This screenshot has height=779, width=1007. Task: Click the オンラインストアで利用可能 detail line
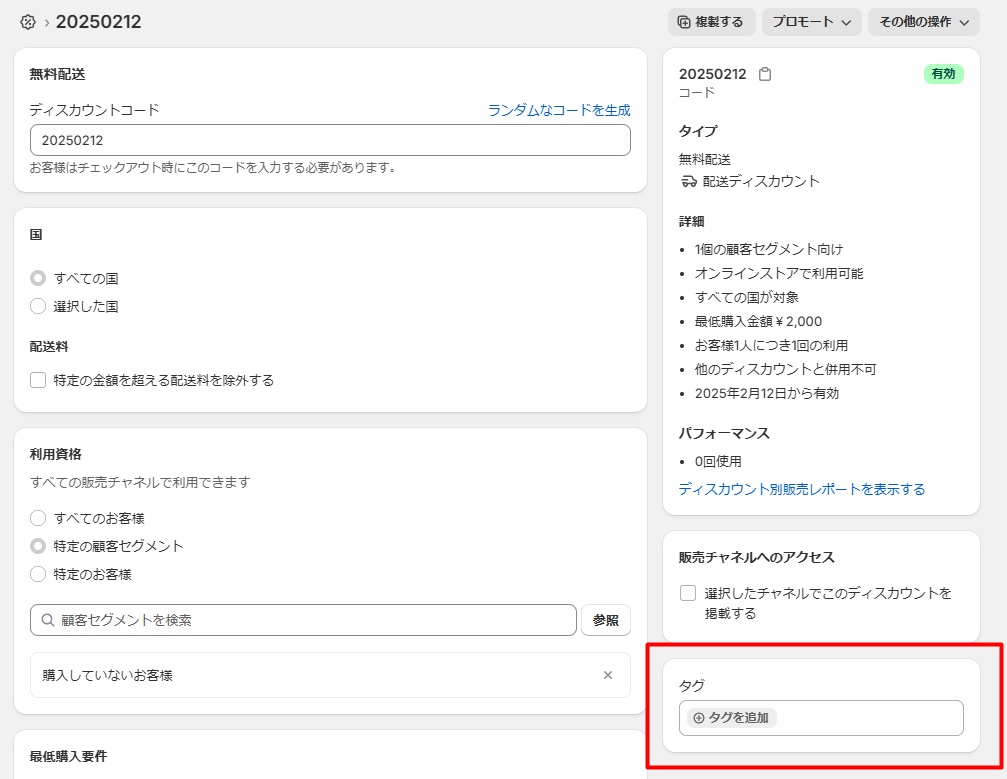pos(779,274)
